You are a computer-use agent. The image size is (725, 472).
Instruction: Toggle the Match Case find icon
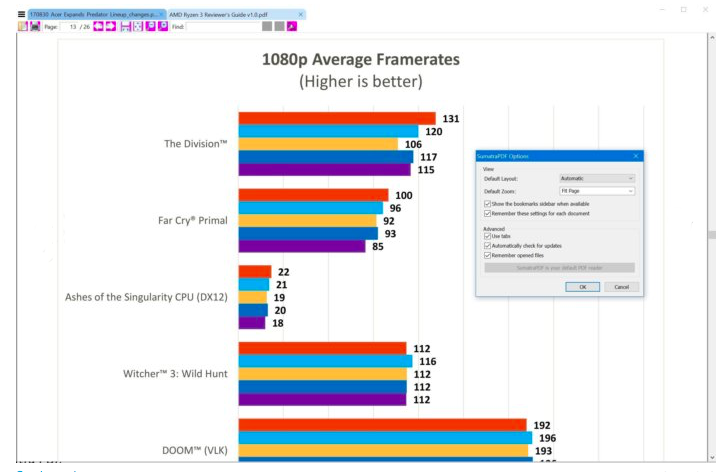click(290, 27)
